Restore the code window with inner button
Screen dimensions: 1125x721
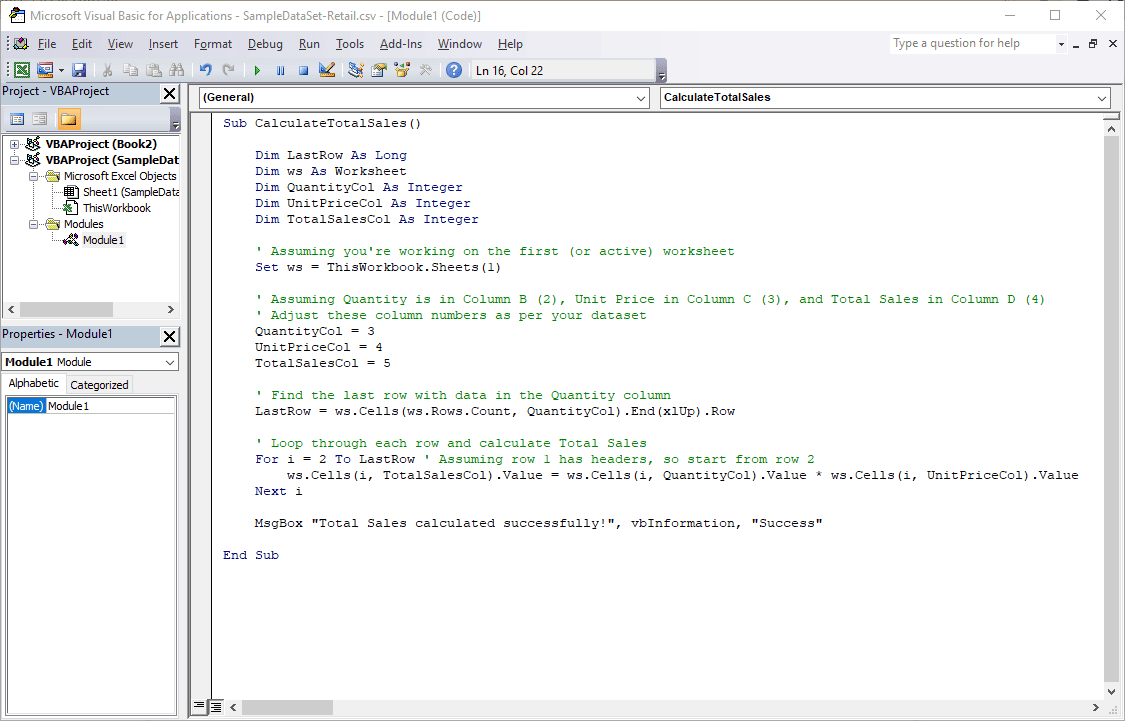tap(1093, 44)
